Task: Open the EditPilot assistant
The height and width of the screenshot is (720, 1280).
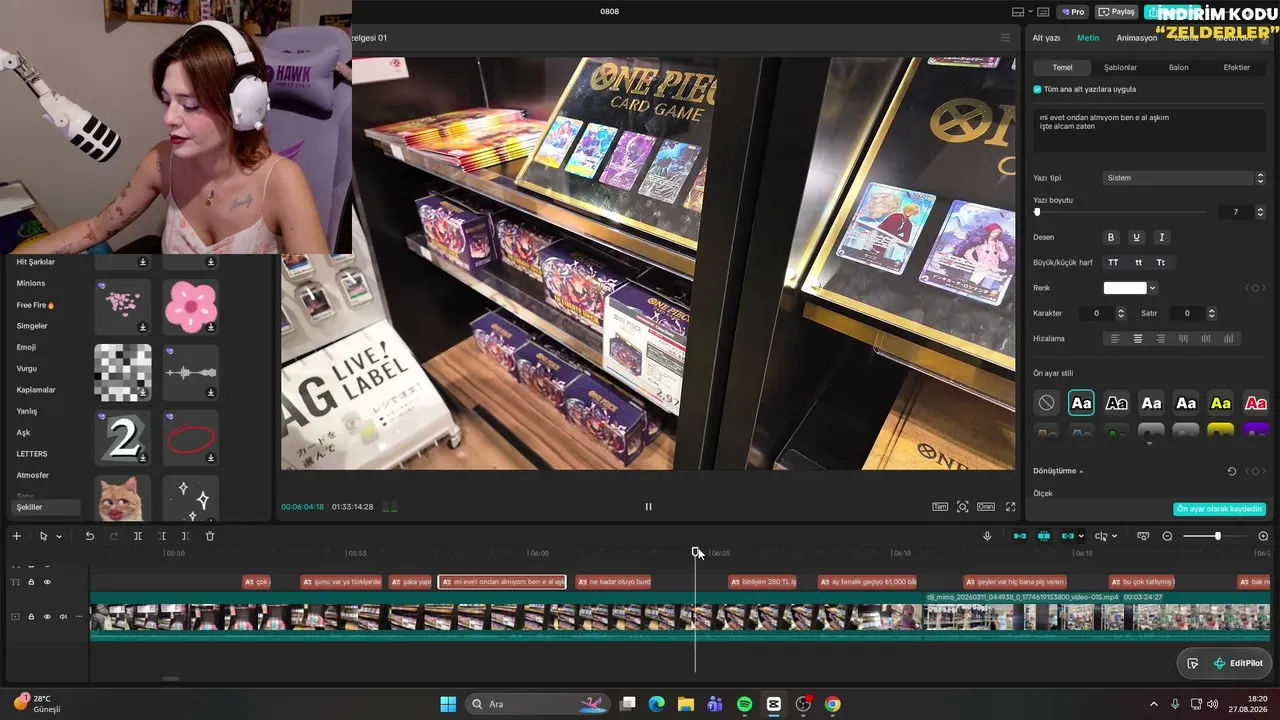Action: (1238, 663)
